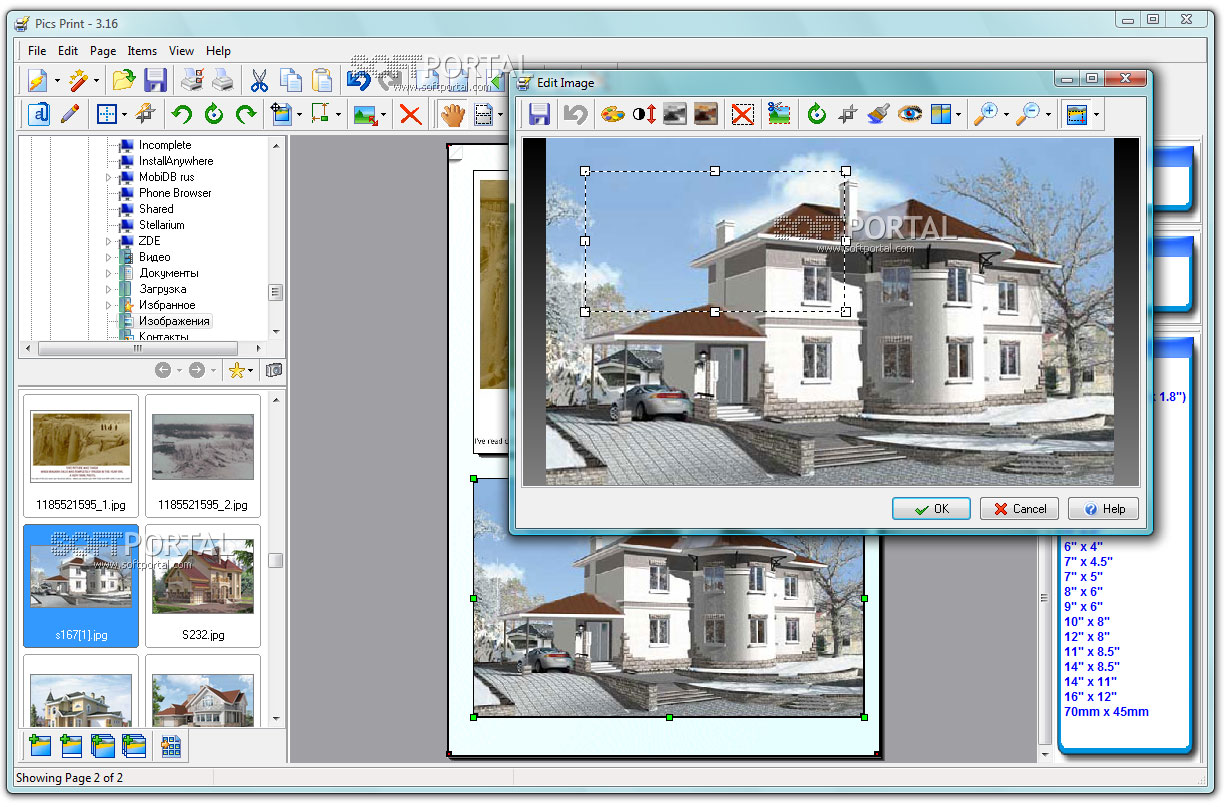Open dropdown beside zoom out magnifier

tap(1047, 114)
